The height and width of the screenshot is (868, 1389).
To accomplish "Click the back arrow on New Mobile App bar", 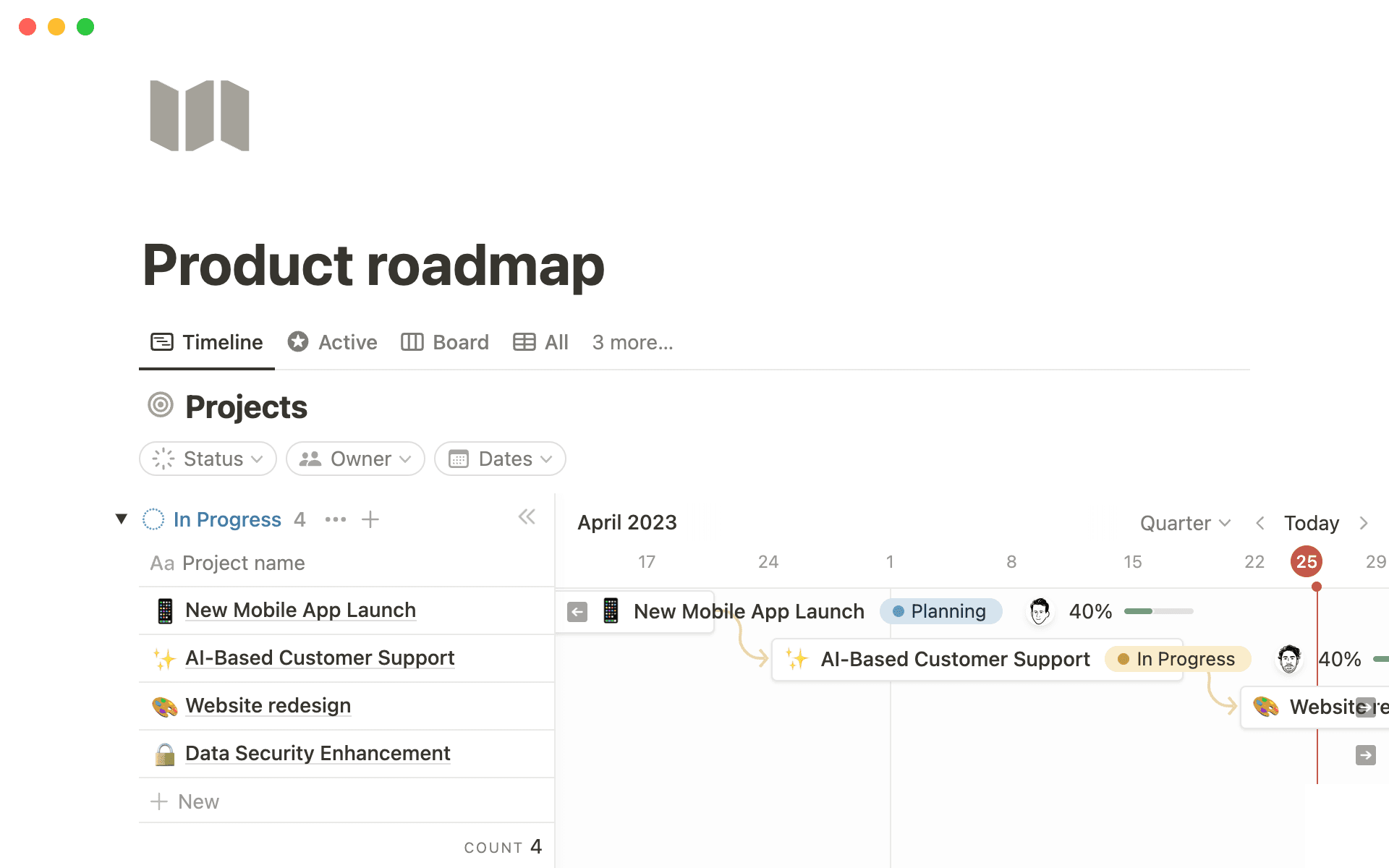I will coord(576,611).
